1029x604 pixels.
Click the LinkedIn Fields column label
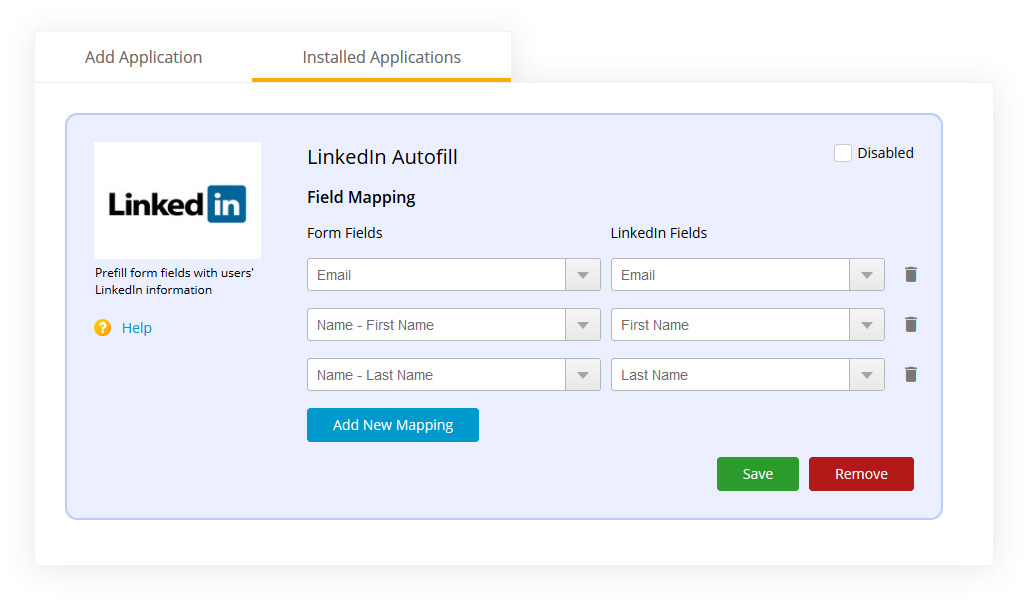click(x=658, y=233)
